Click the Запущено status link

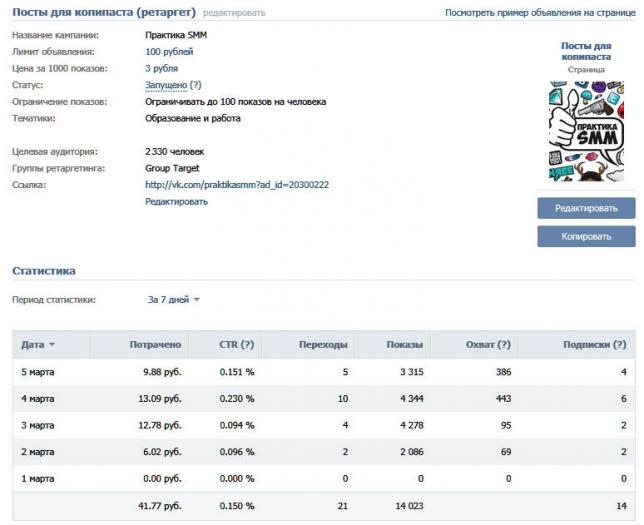click(x=166, y=85)
